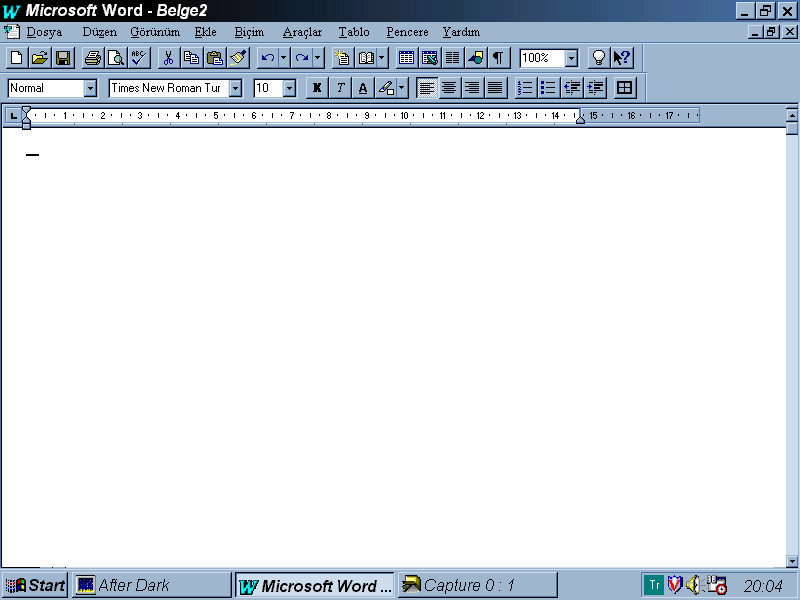Open the Ekle menu
Viewport: 800px width, 600px height.
click(206, 32)
